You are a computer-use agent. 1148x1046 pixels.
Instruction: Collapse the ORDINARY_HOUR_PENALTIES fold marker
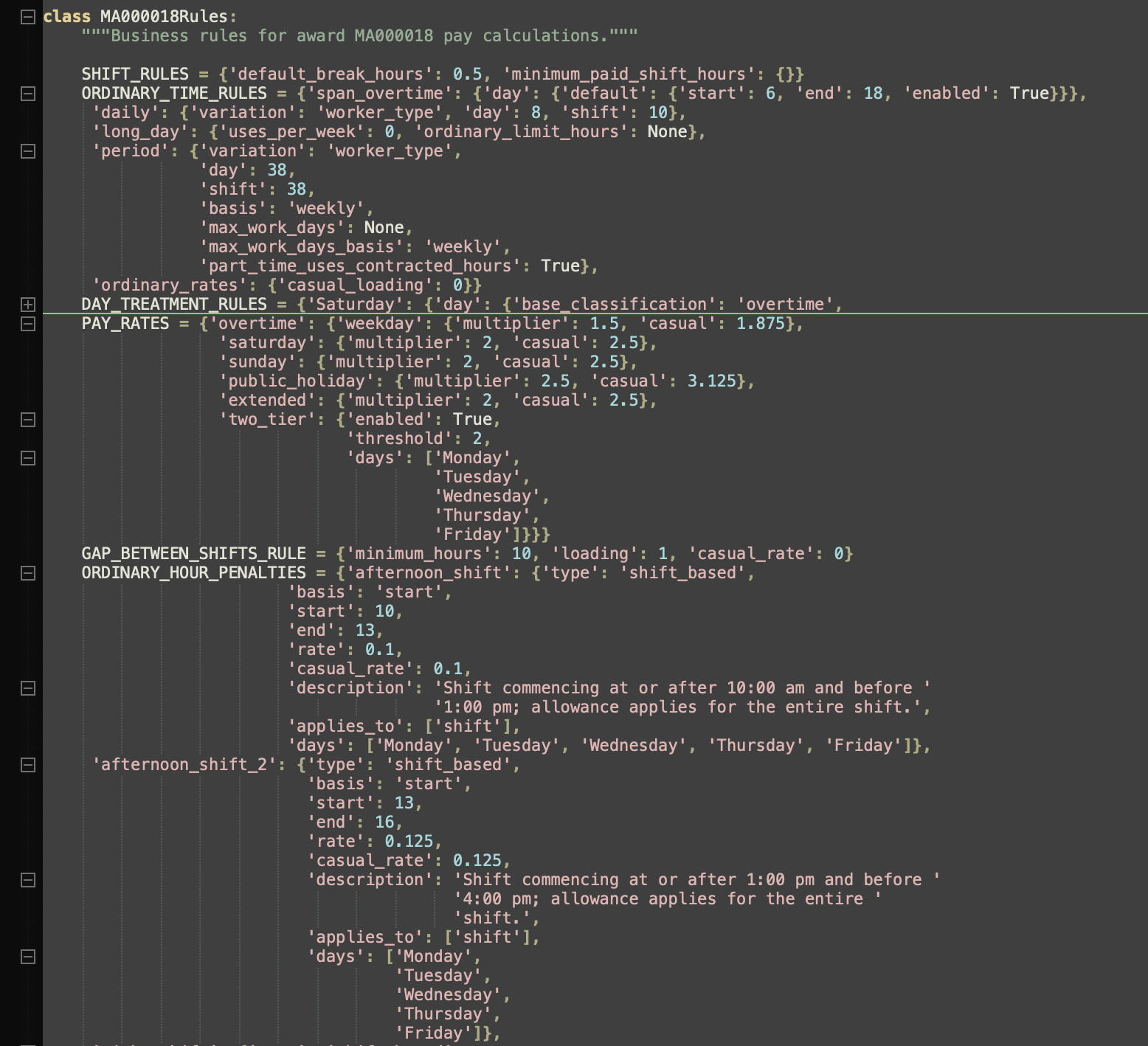[27, 573]
